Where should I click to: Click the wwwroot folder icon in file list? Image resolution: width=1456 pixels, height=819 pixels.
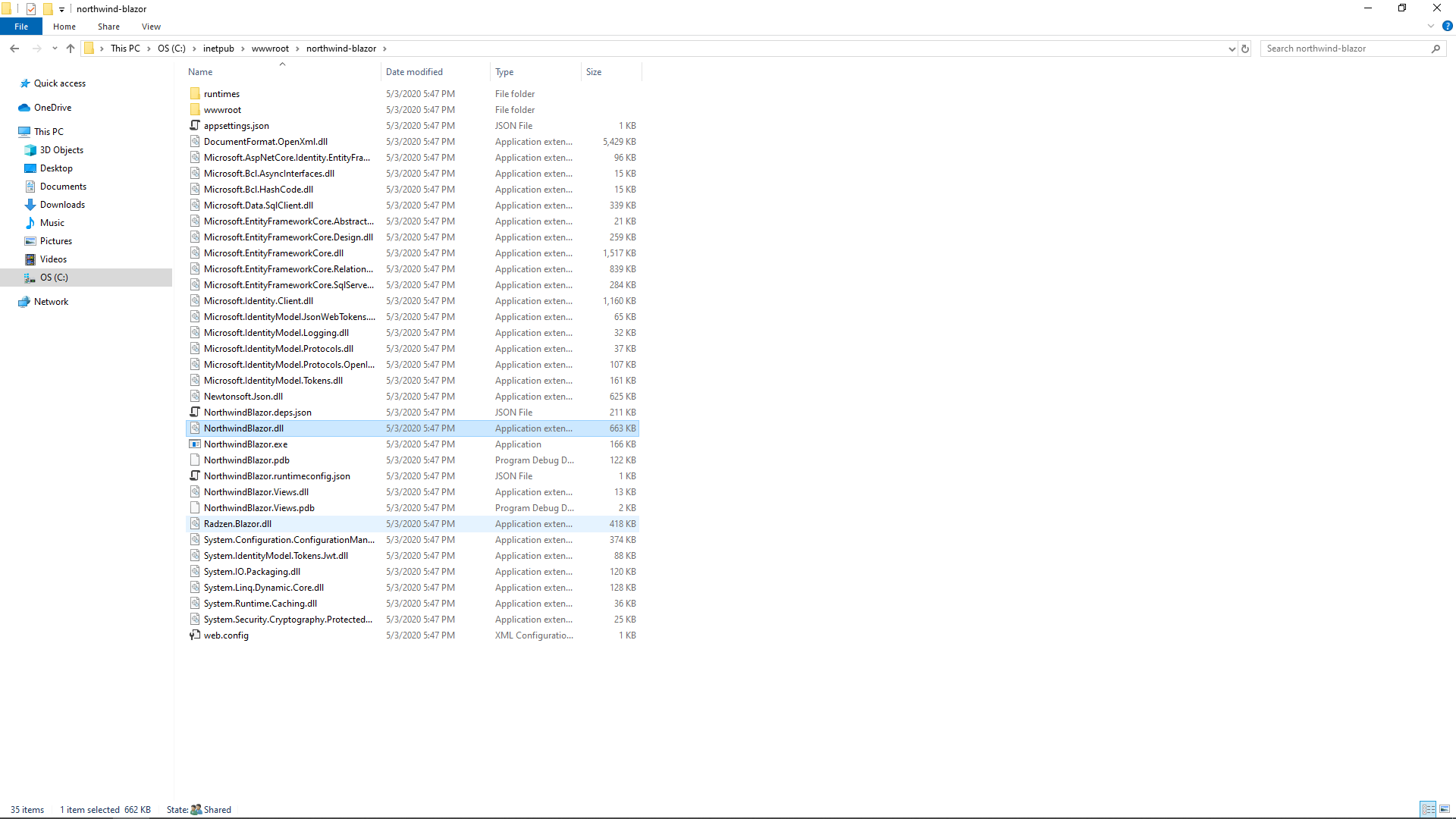pos(195,109)
